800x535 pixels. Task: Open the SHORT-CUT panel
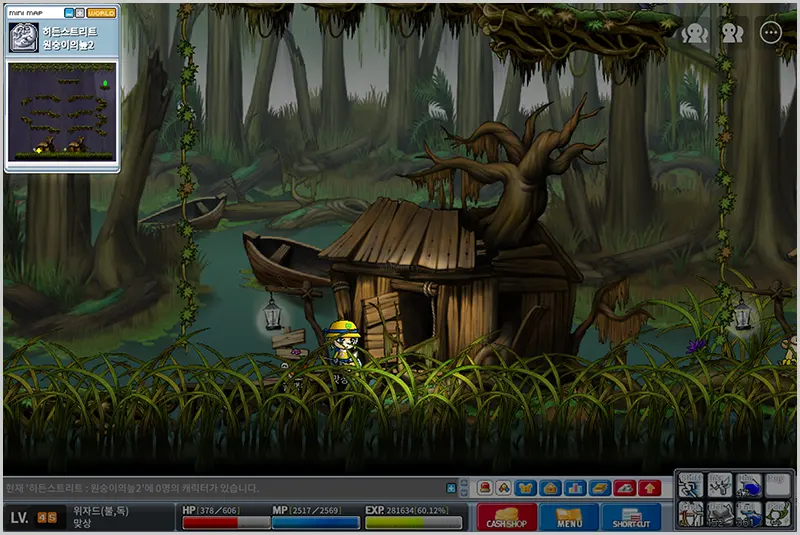coord(631,517)
